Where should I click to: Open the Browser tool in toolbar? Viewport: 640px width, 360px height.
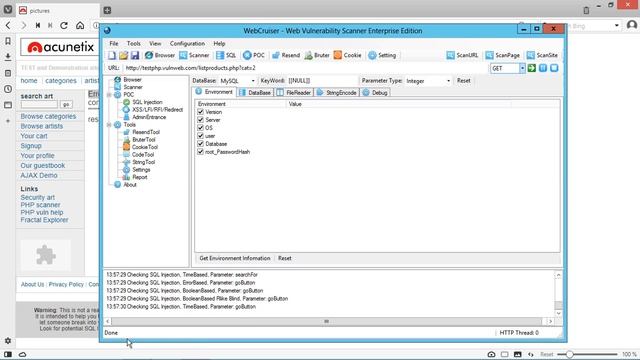[160, 55]
